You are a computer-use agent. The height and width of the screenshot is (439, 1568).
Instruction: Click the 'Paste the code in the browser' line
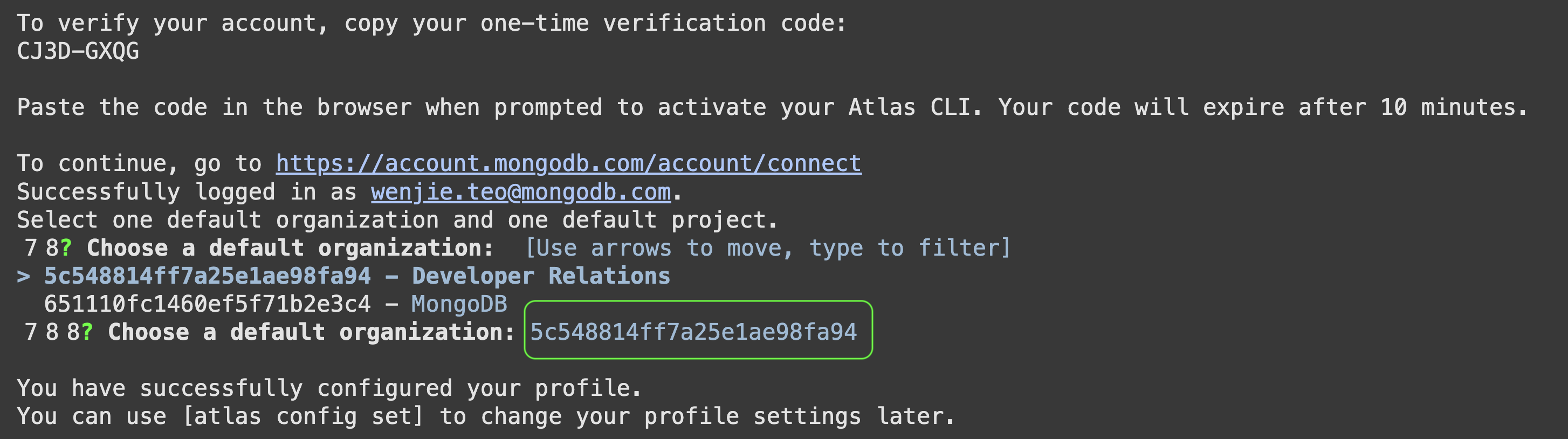tap(773, 107)
